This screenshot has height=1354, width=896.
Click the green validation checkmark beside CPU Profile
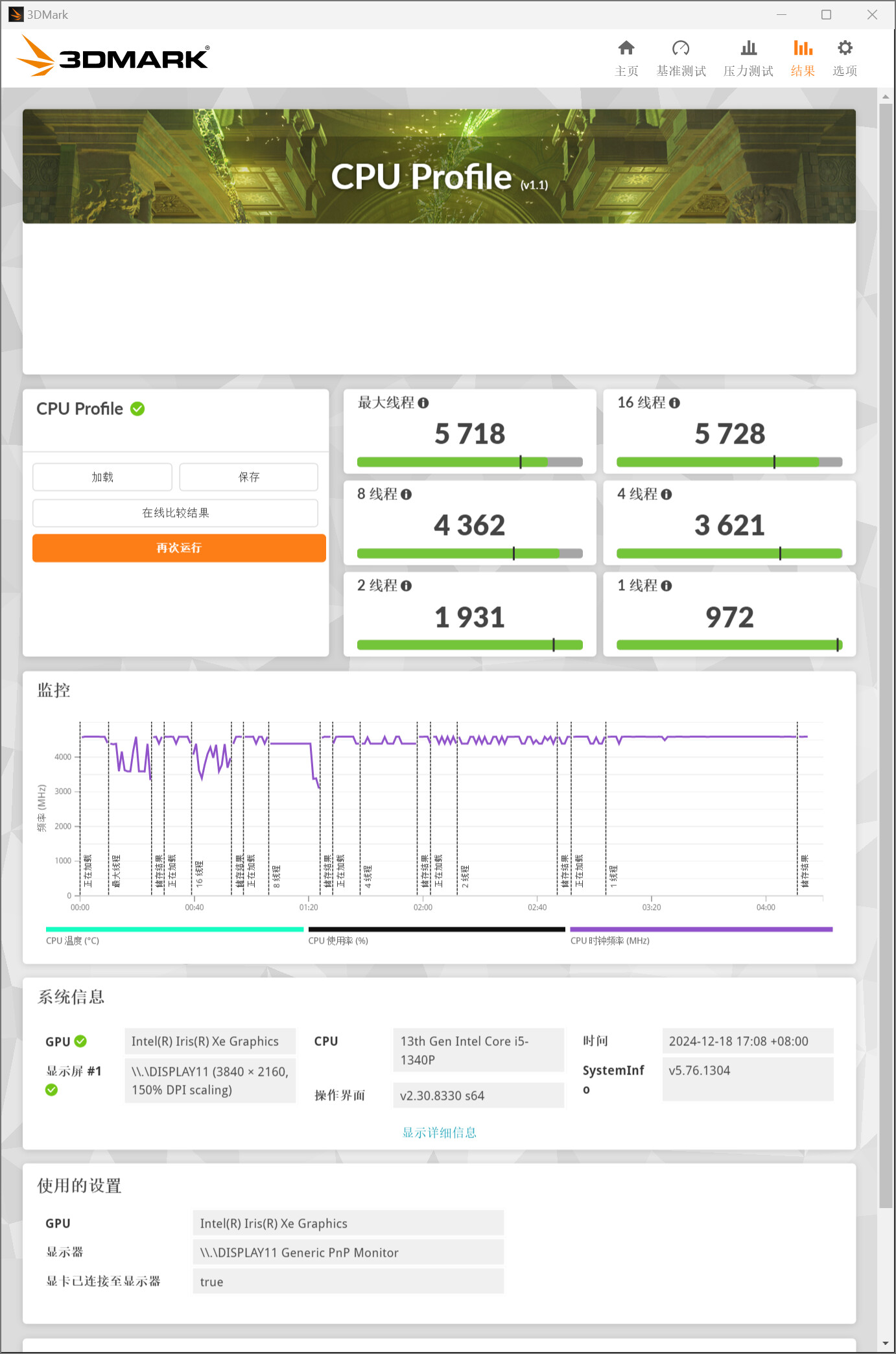137,409
